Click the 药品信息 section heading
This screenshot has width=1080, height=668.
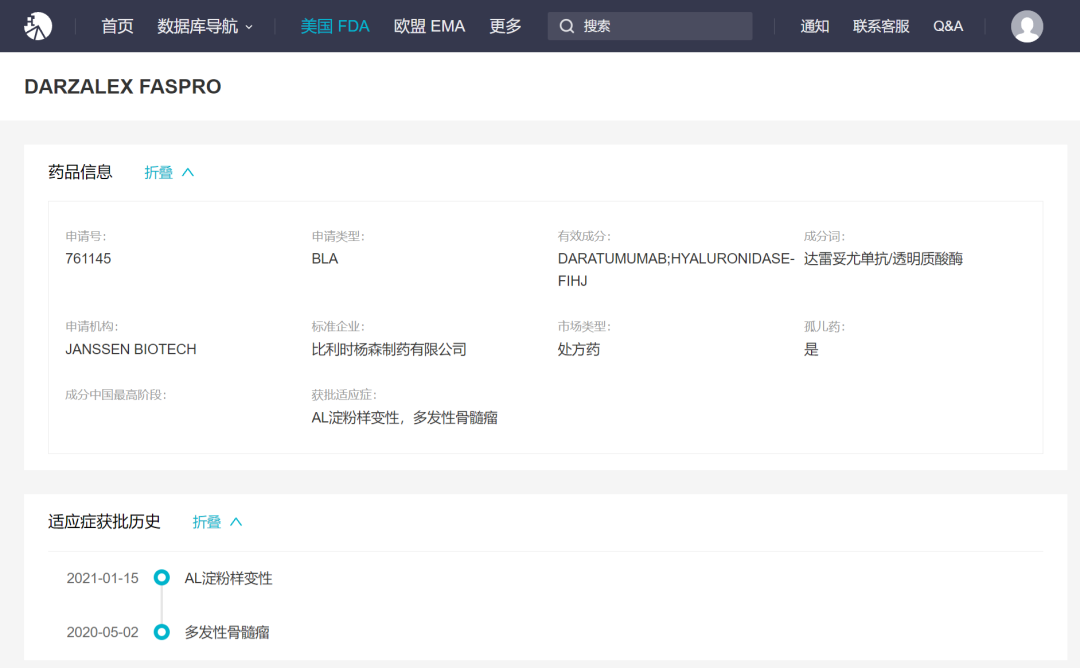(80, 172)
